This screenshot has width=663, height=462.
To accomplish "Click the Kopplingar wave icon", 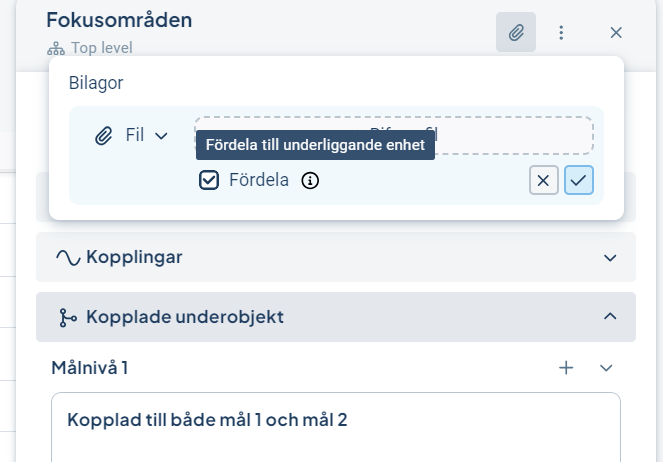I will (68, 258).
